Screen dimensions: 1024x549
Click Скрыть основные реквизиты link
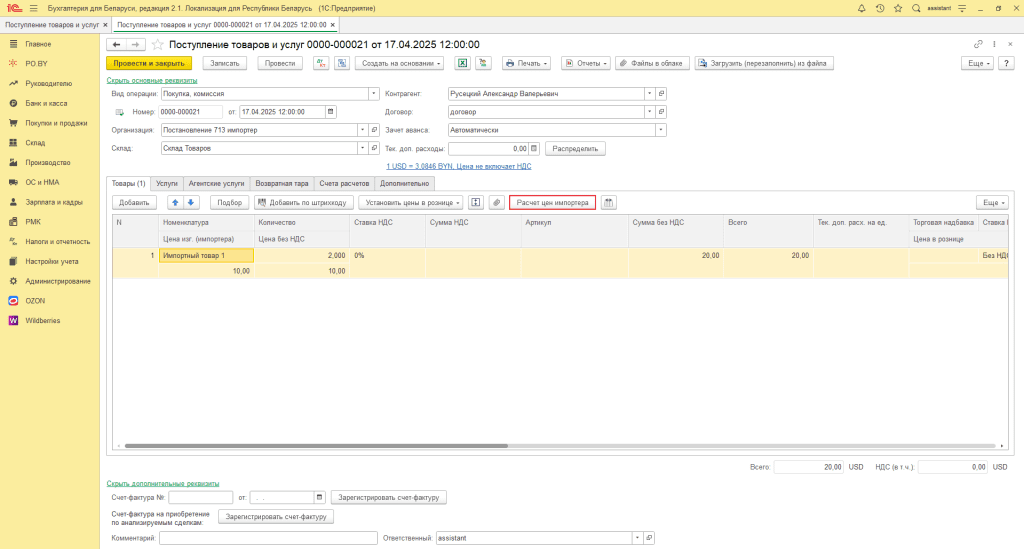coord(152,80)
